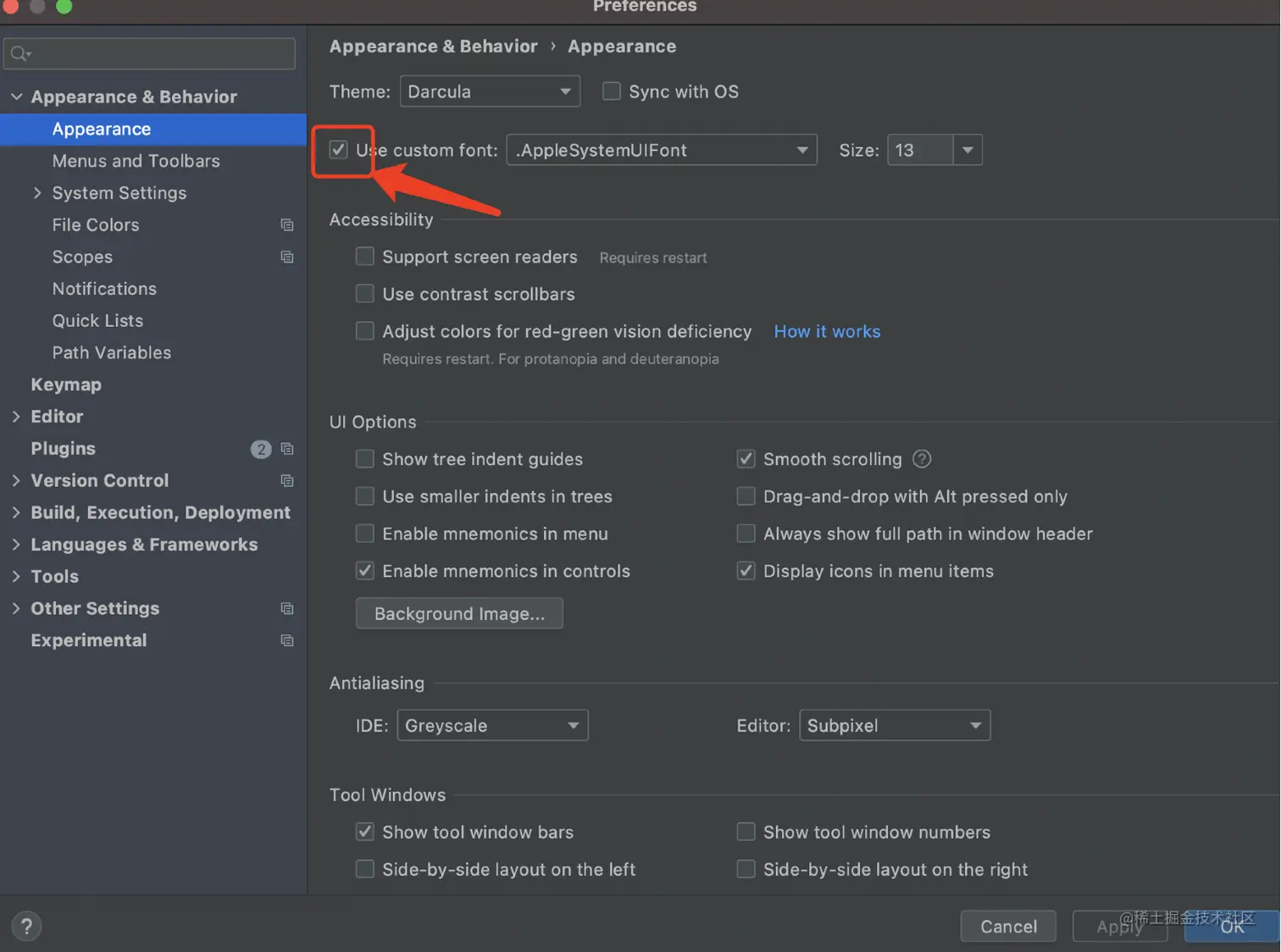The image size is (1281, 952).
Task: Click the Background Image button
Action: [x=459, y=613]
